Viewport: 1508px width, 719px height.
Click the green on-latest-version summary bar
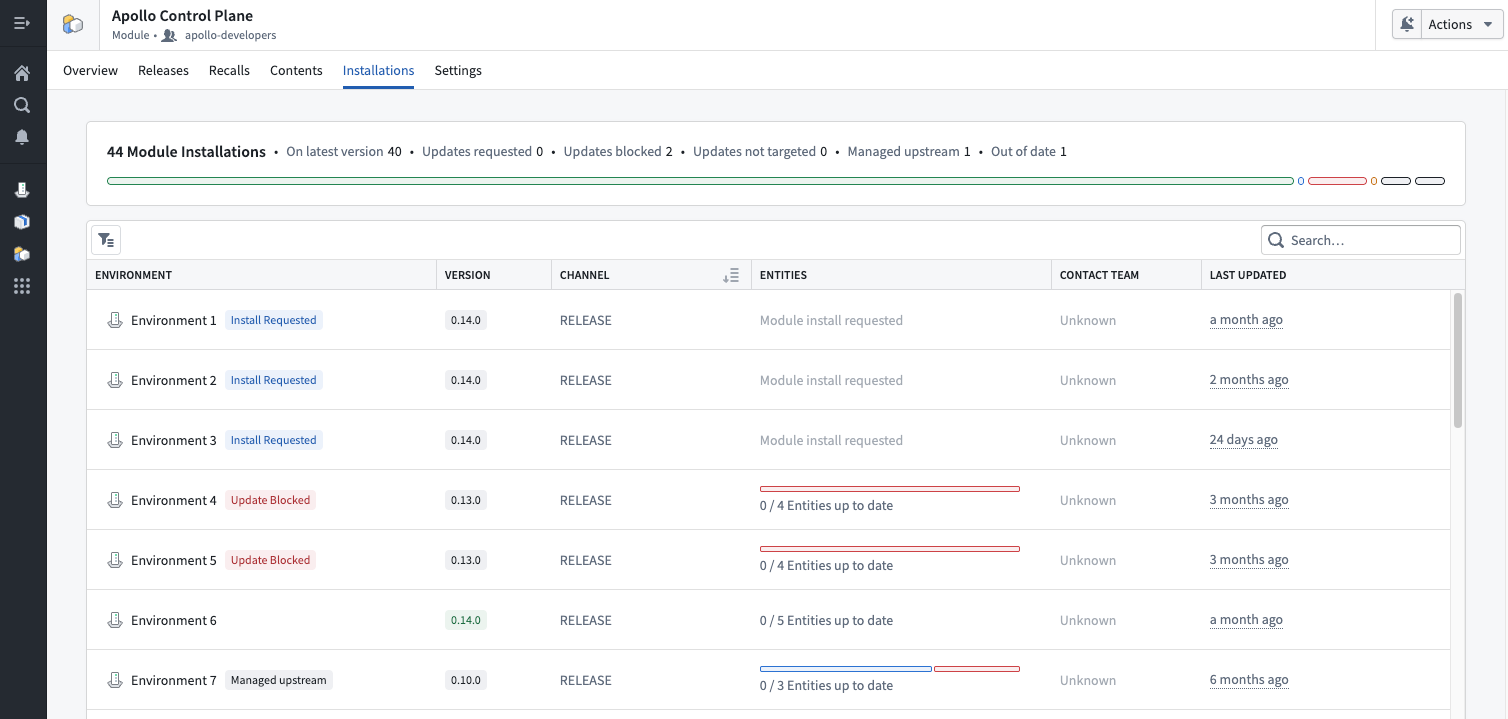tap(700, 181)
